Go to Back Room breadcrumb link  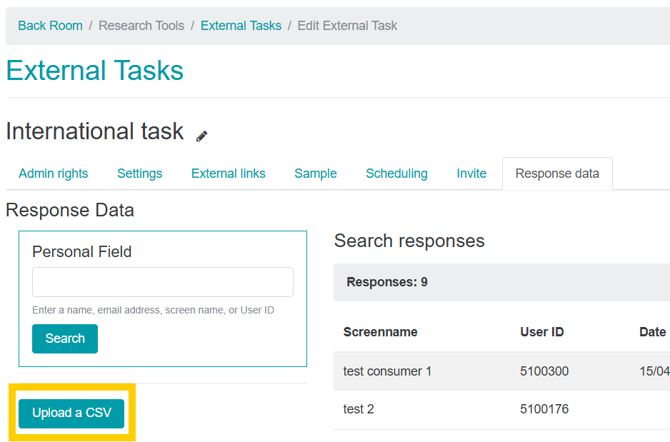point(50,26)
